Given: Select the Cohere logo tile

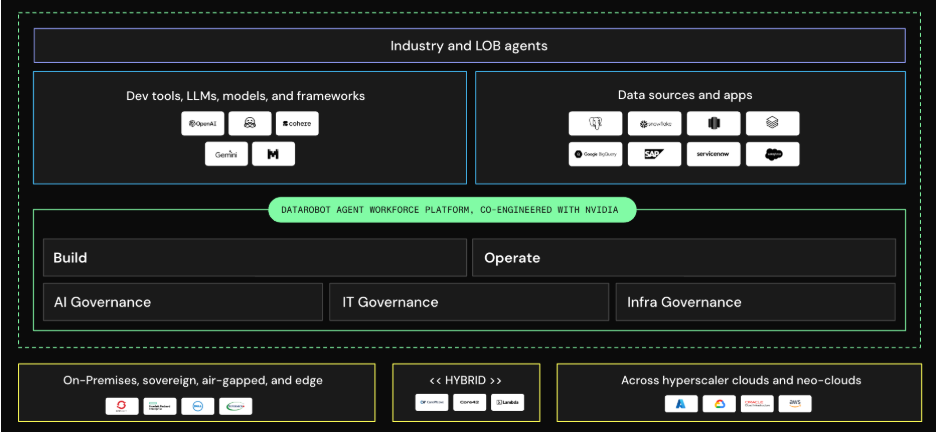Looking at the screenshot, I should tap(297, 124).
